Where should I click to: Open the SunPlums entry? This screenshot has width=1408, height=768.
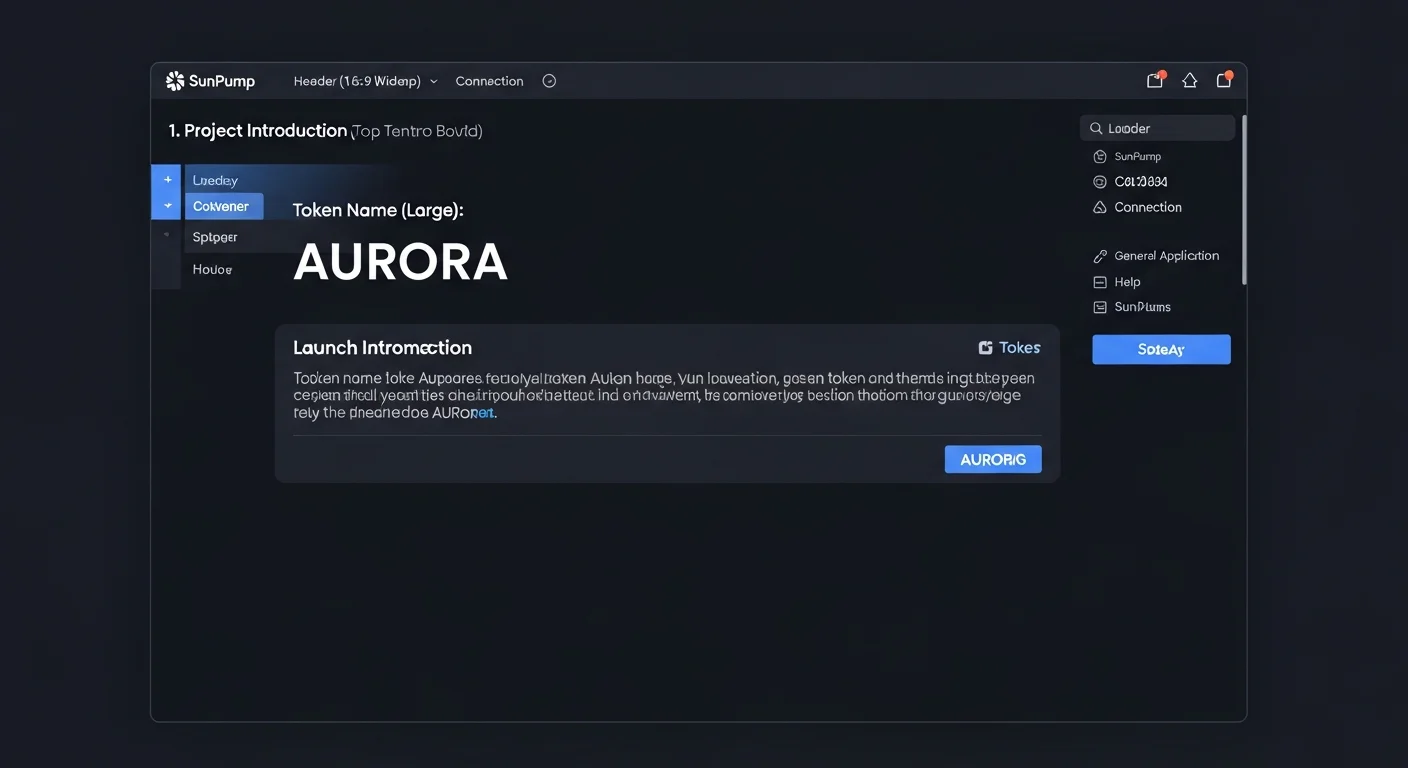pyautogui.click(x=1142, y=307)
